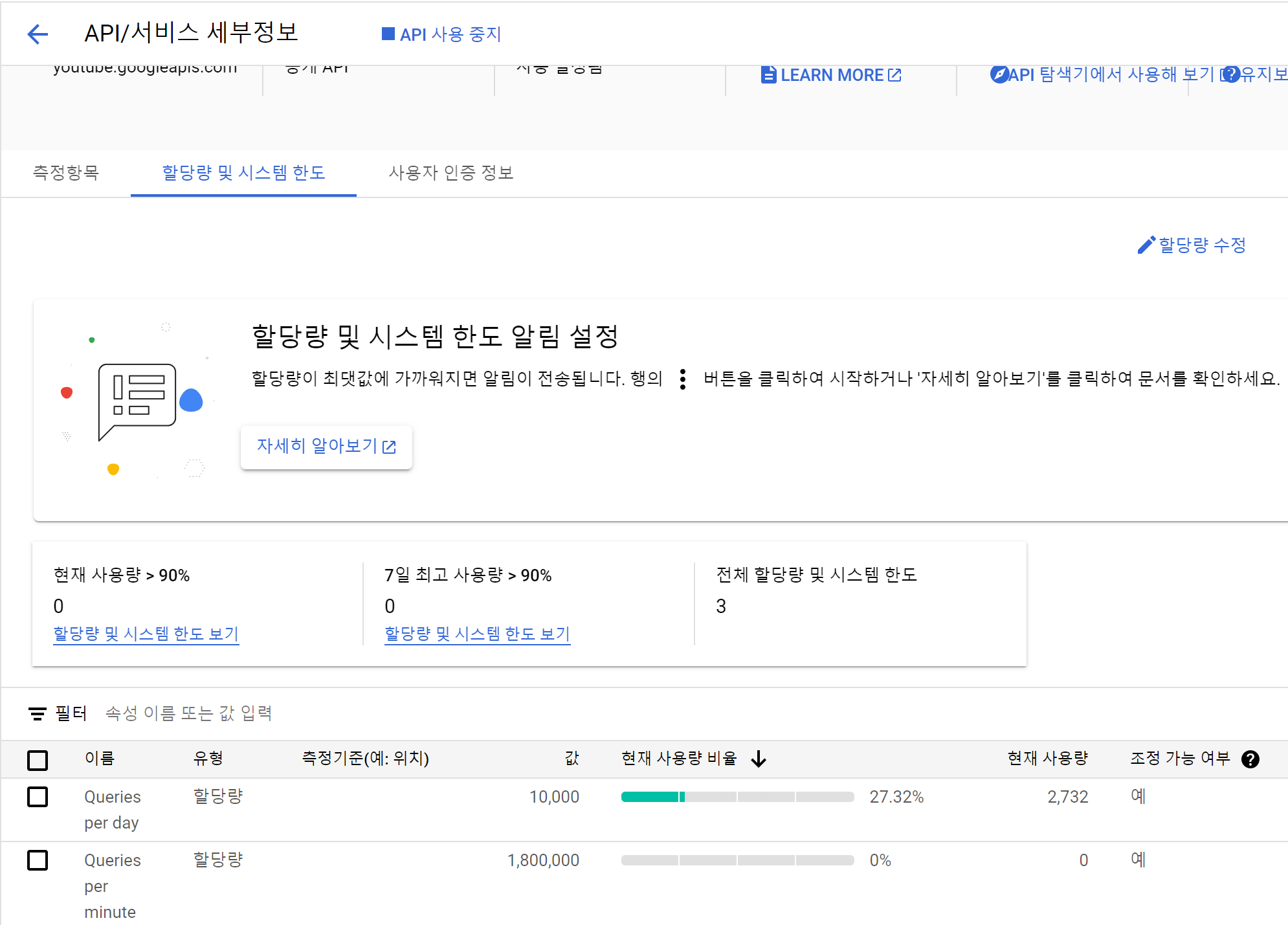Click the LEARN MORE document icon

pyautogui.click(x=768, y=75)
